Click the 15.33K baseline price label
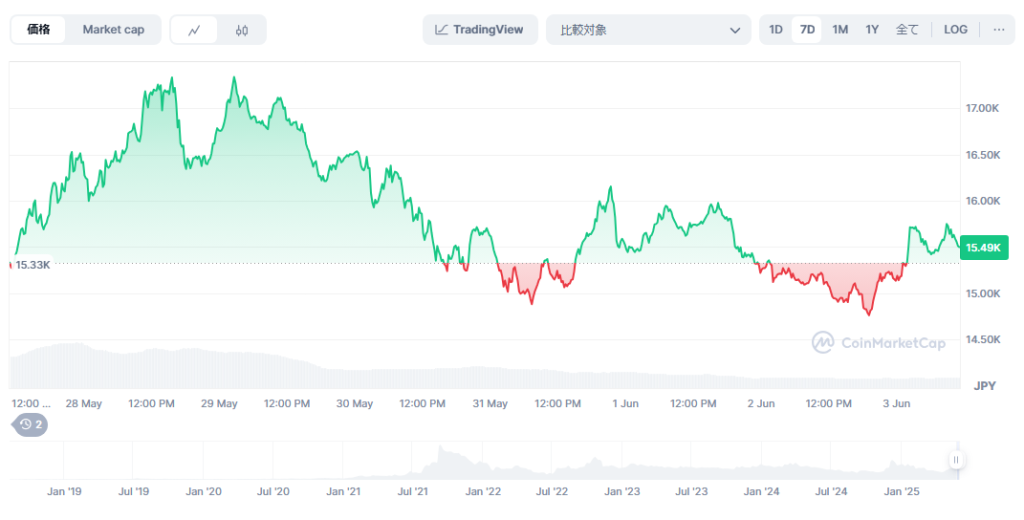 coord(32,265)
